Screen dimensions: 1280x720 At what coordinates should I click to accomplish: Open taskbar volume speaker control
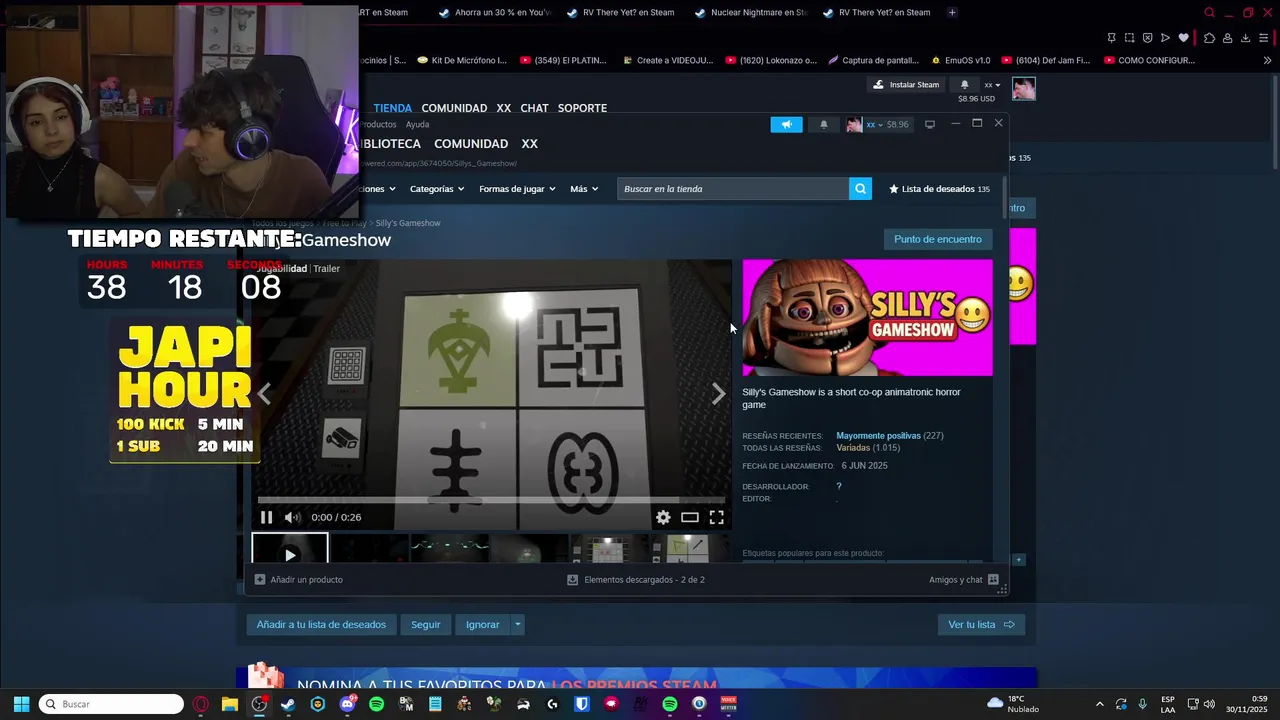[x=1209, y=704]
